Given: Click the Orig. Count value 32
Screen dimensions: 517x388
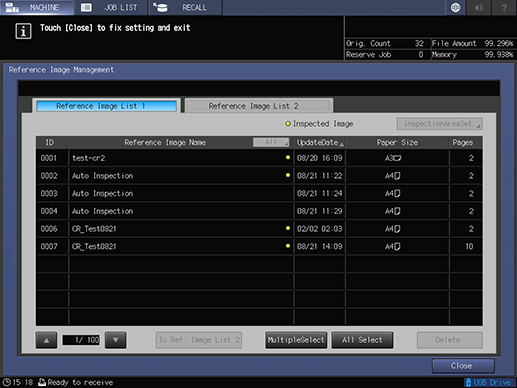Looking at the screenshot, I should click(419, 43).
